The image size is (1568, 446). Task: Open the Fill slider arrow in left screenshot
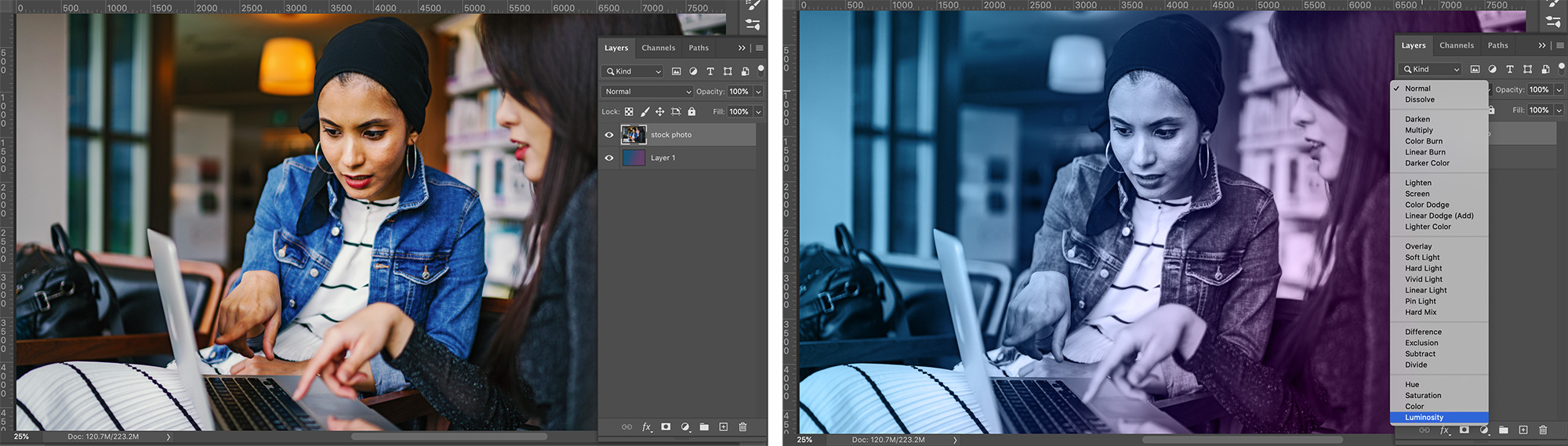click(x=758, y=112)
